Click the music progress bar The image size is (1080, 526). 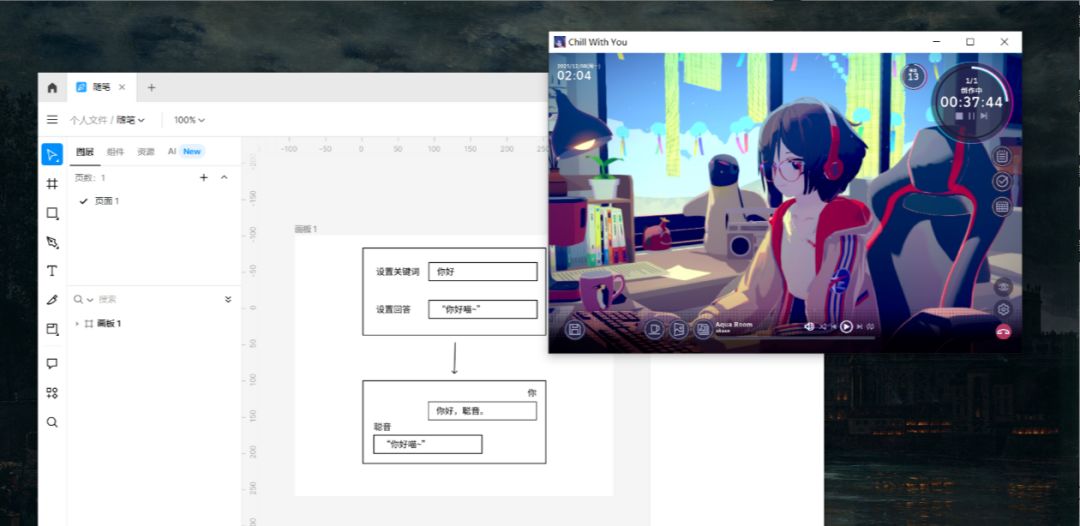coord(796,337)
